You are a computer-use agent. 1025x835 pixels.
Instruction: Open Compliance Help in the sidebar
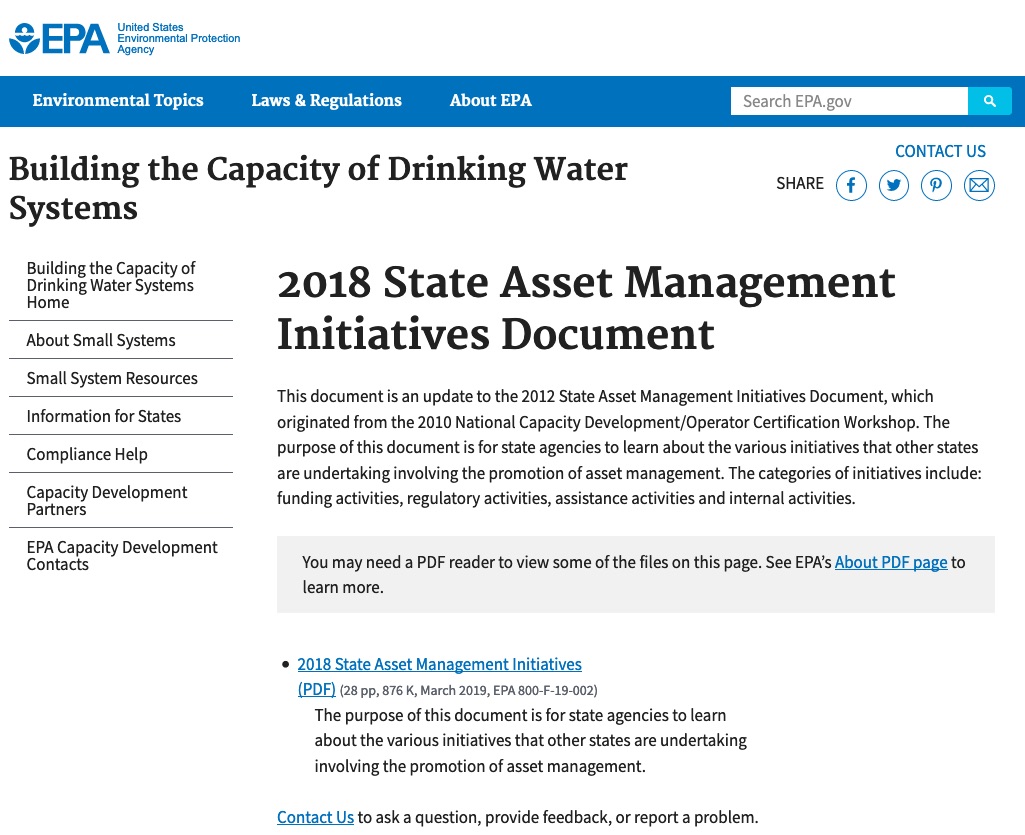click(87, 454)
